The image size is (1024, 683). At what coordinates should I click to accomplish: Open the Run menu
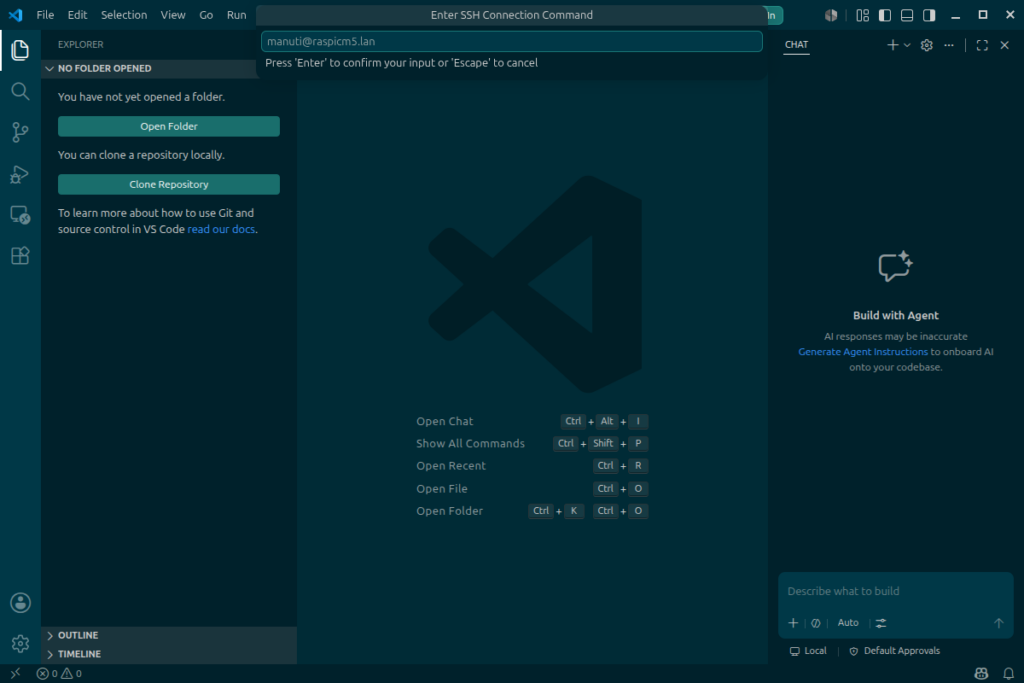236,14
